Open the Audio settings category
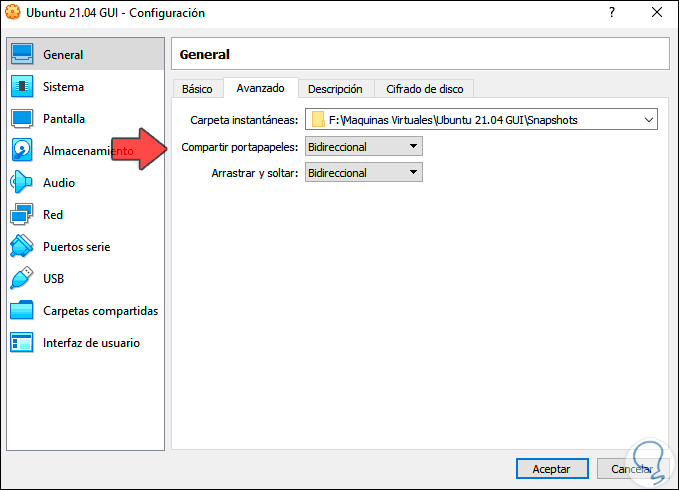679x490 pixels. [86, 182]
